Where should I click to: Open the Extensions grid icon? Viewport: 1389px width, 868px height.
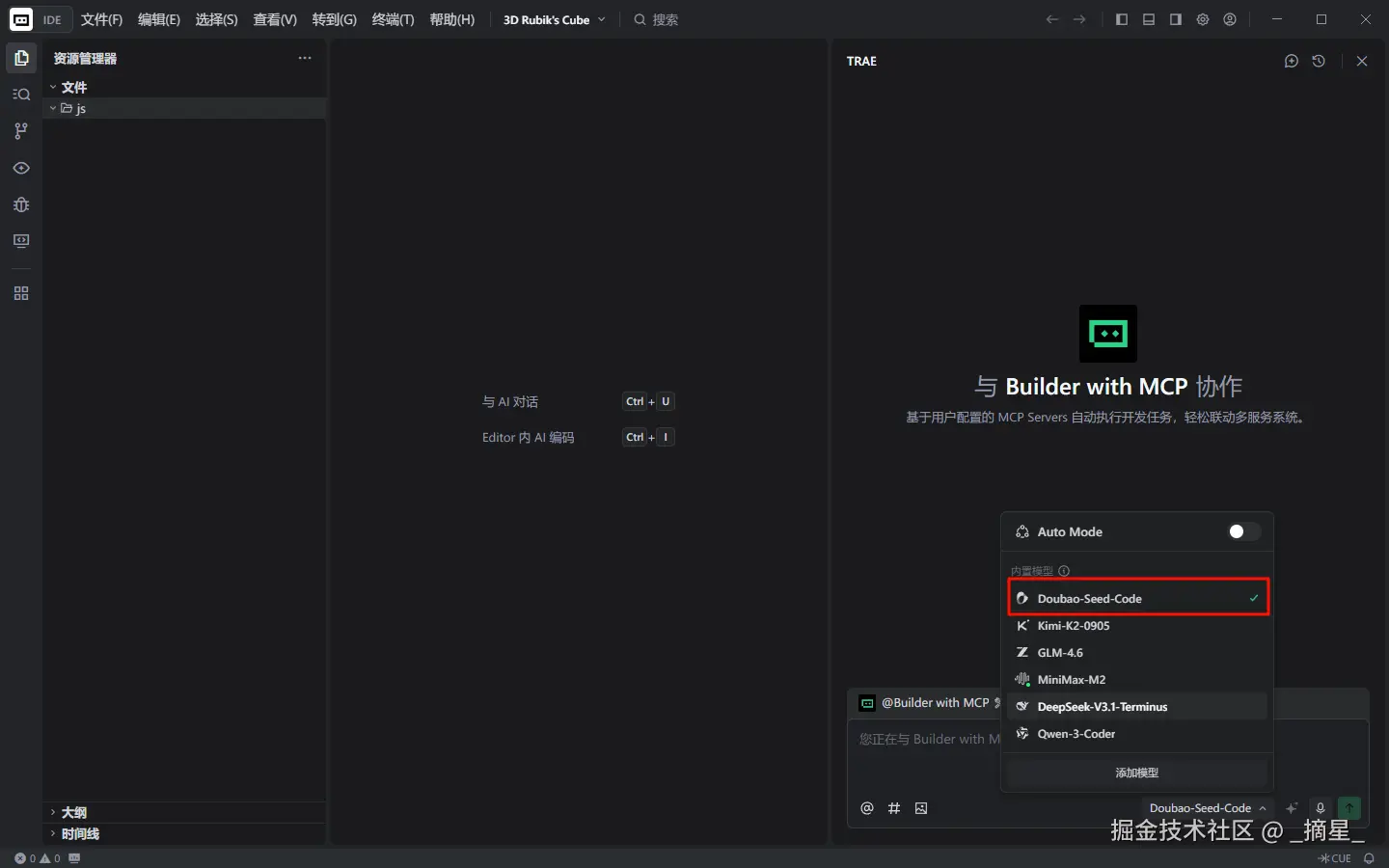21,293
